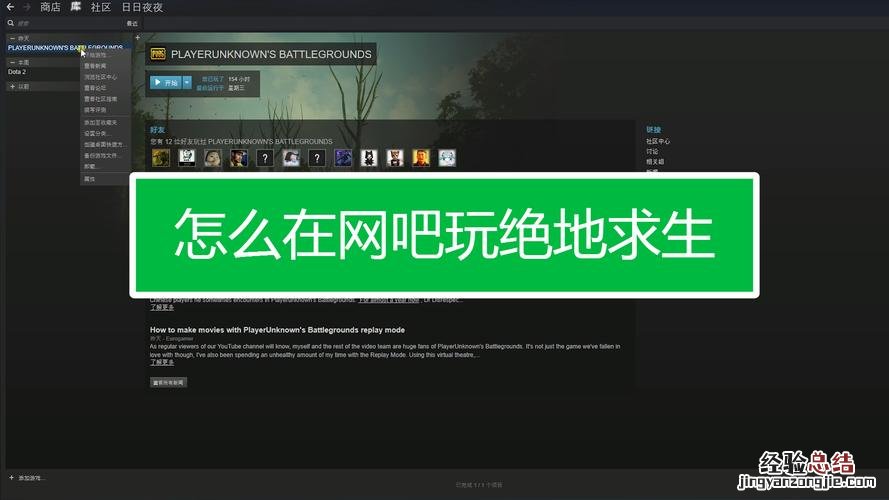Choose 创建桌面快捷方式 in the context menu
889x500 pixels.
point(105,144)
